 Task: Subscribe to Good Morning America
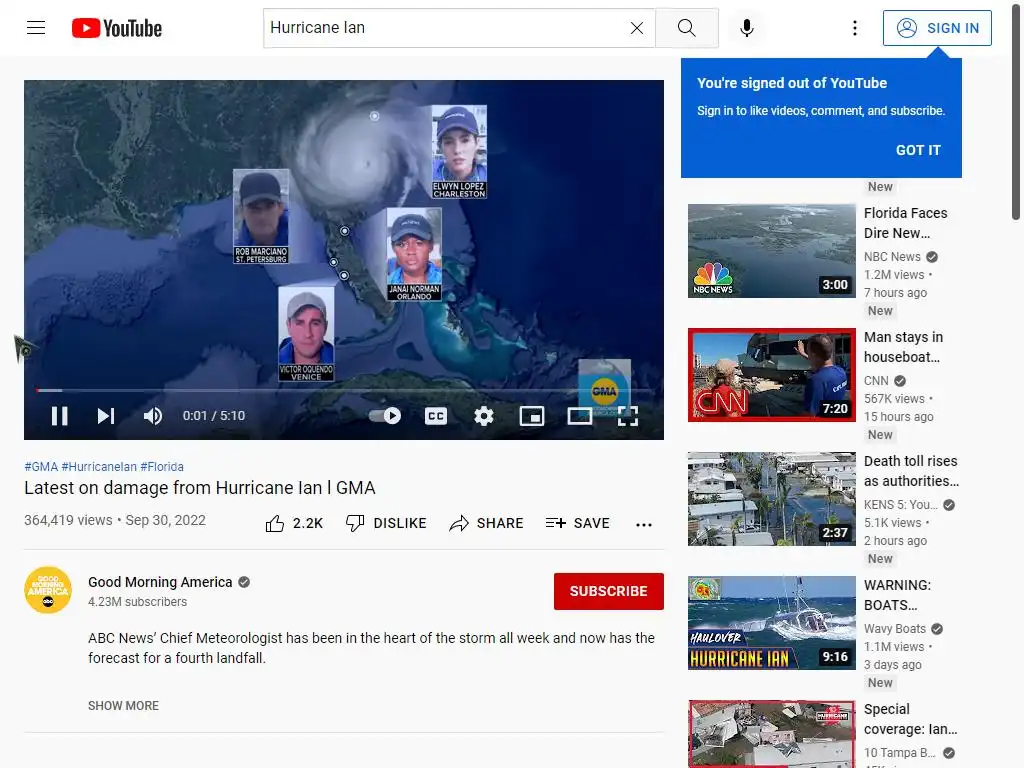609,591
